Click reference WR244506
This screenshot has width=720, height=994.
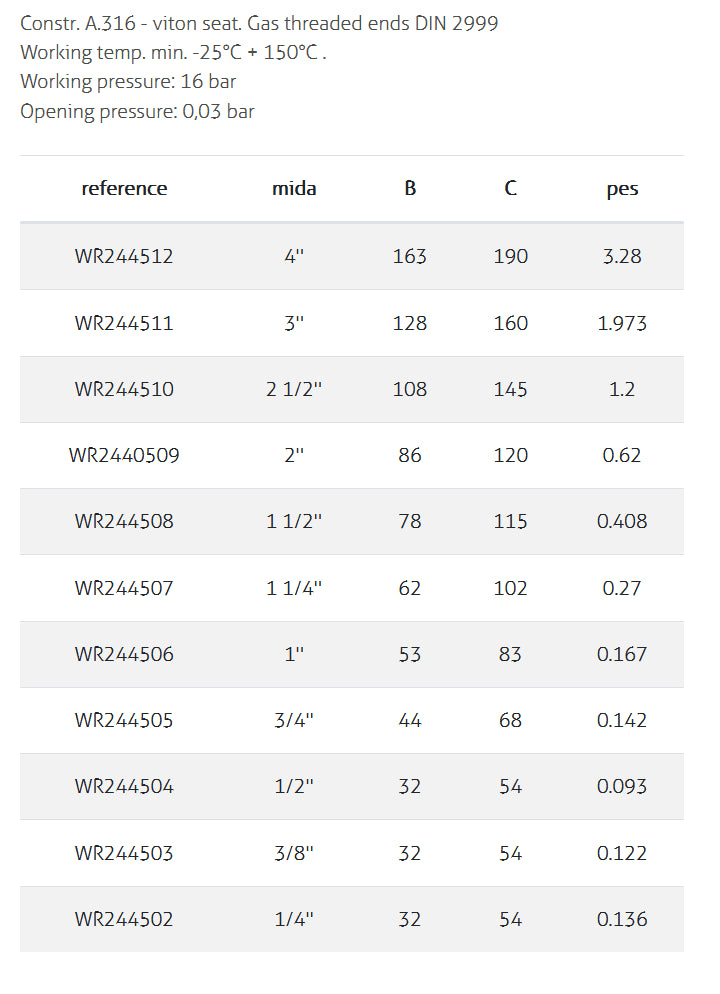tap(124, 654)
